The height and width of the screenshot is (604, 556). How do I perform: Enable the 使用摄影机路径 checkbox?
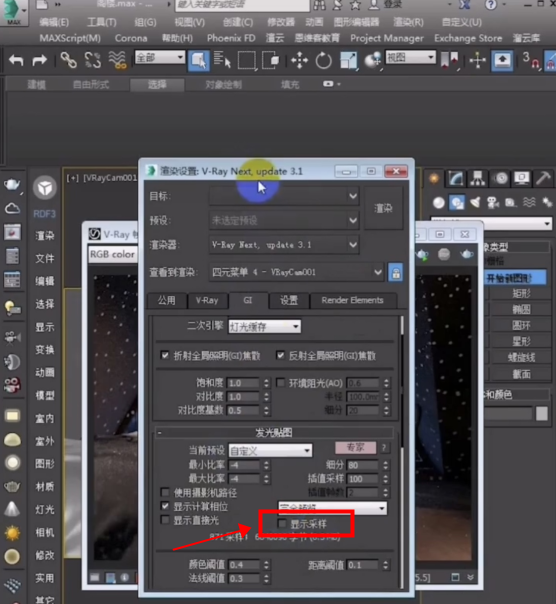[165, 492]
